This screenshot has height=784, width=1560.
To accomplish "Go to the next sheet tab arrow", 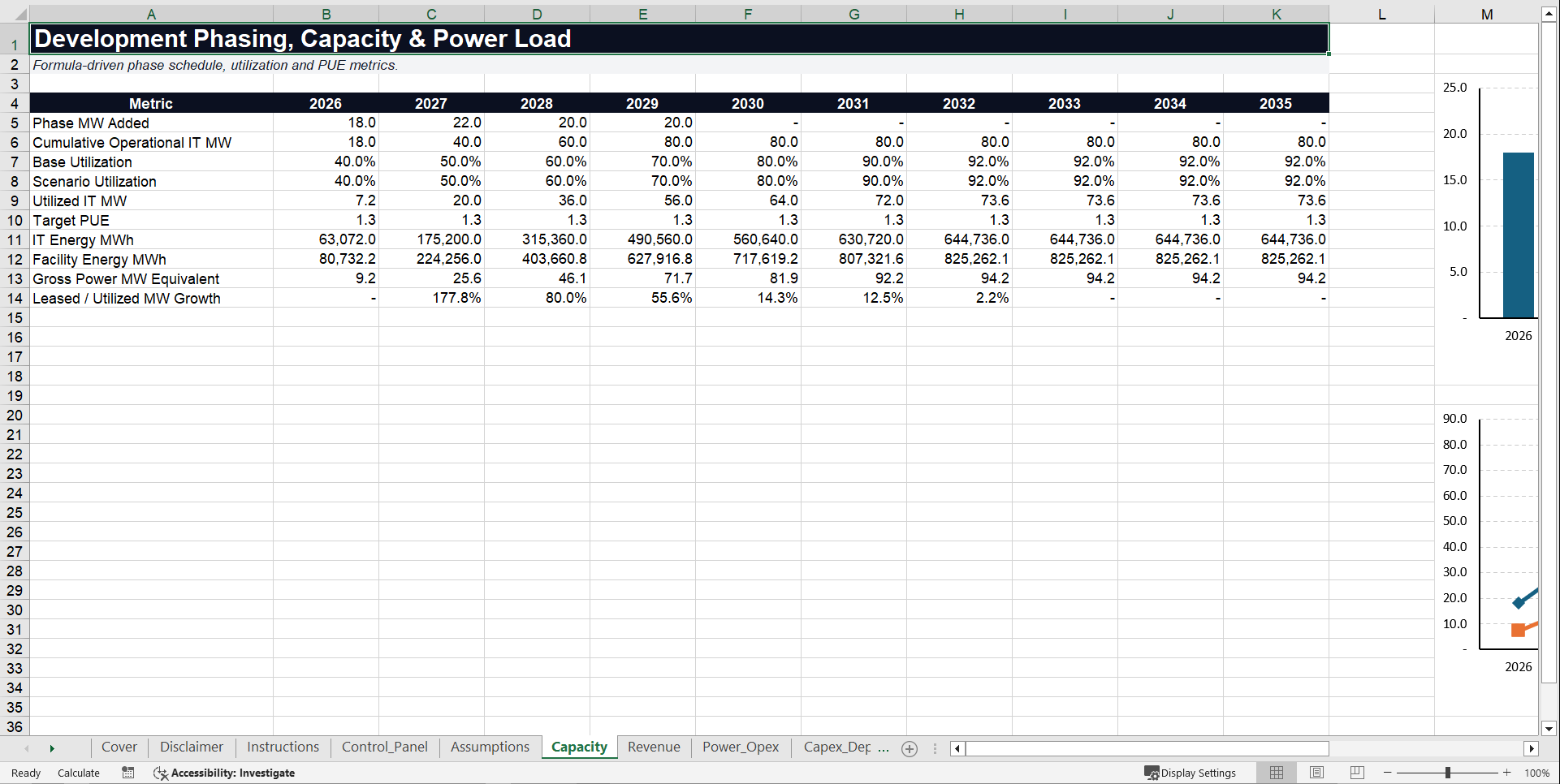I will tap(52, 748).
